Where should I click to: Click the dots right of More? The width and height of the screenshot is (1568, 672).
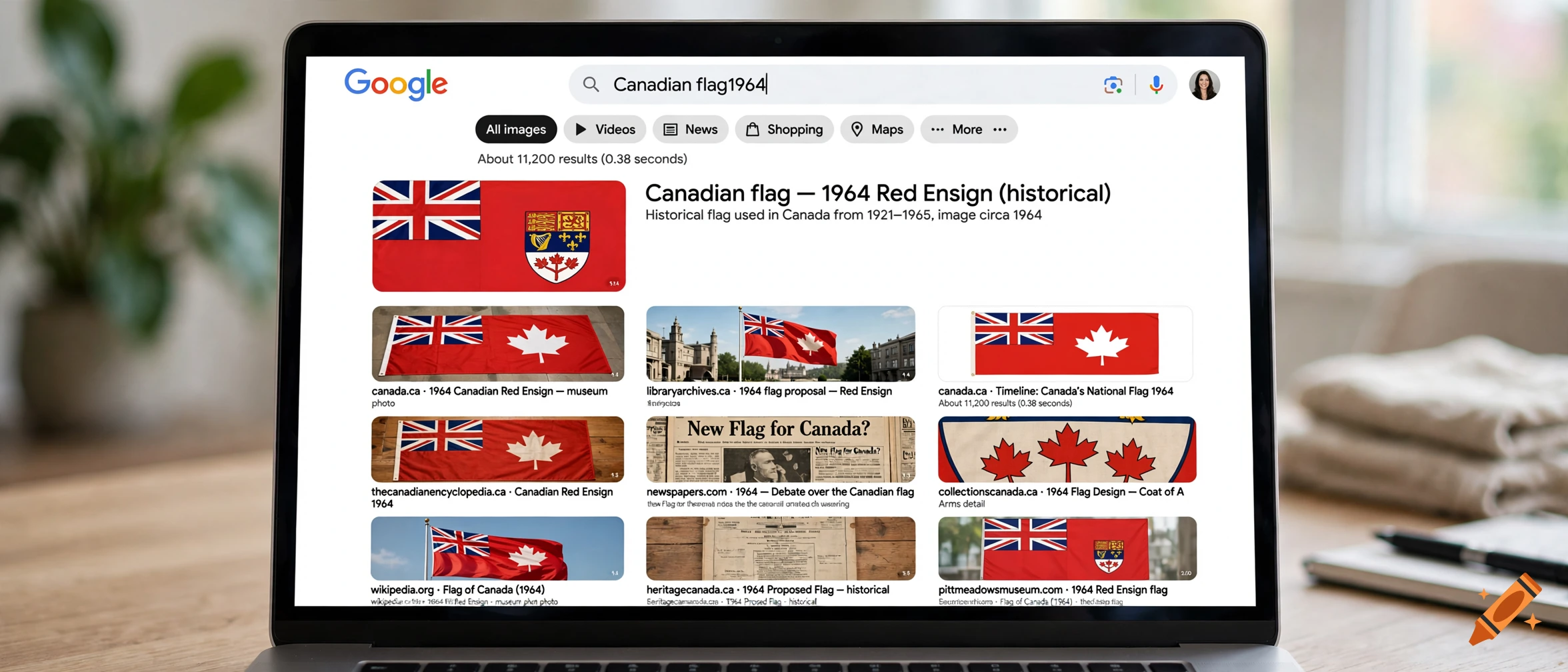1000,129
